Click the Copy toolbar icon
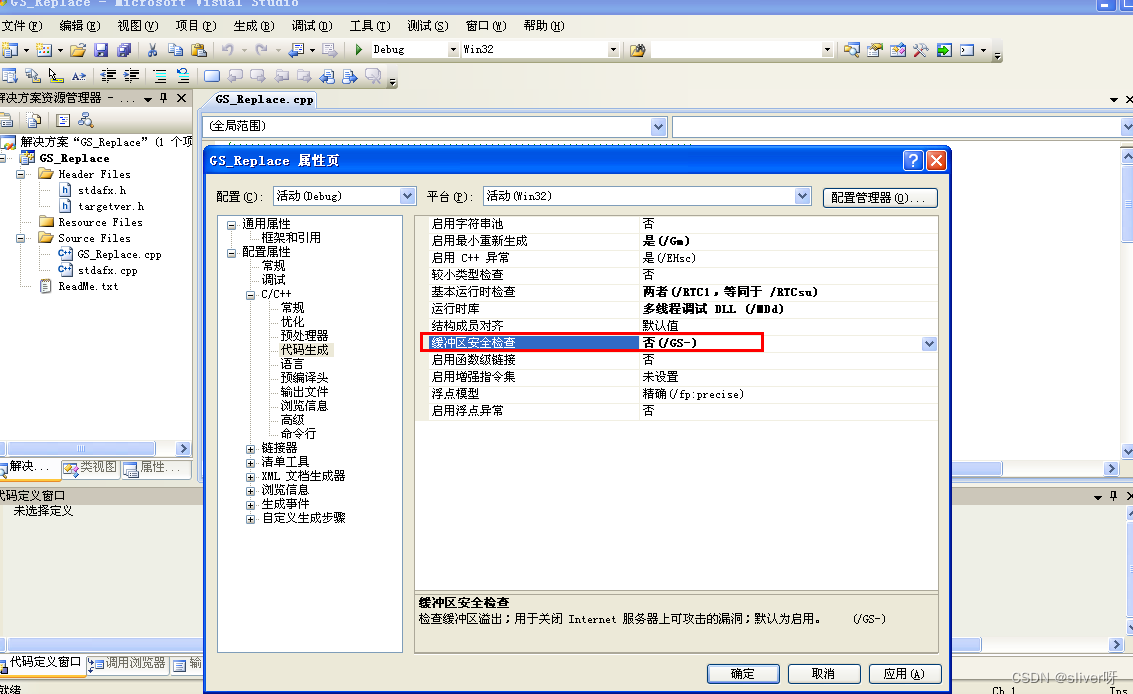1133x694 pixels. (177, 48)
